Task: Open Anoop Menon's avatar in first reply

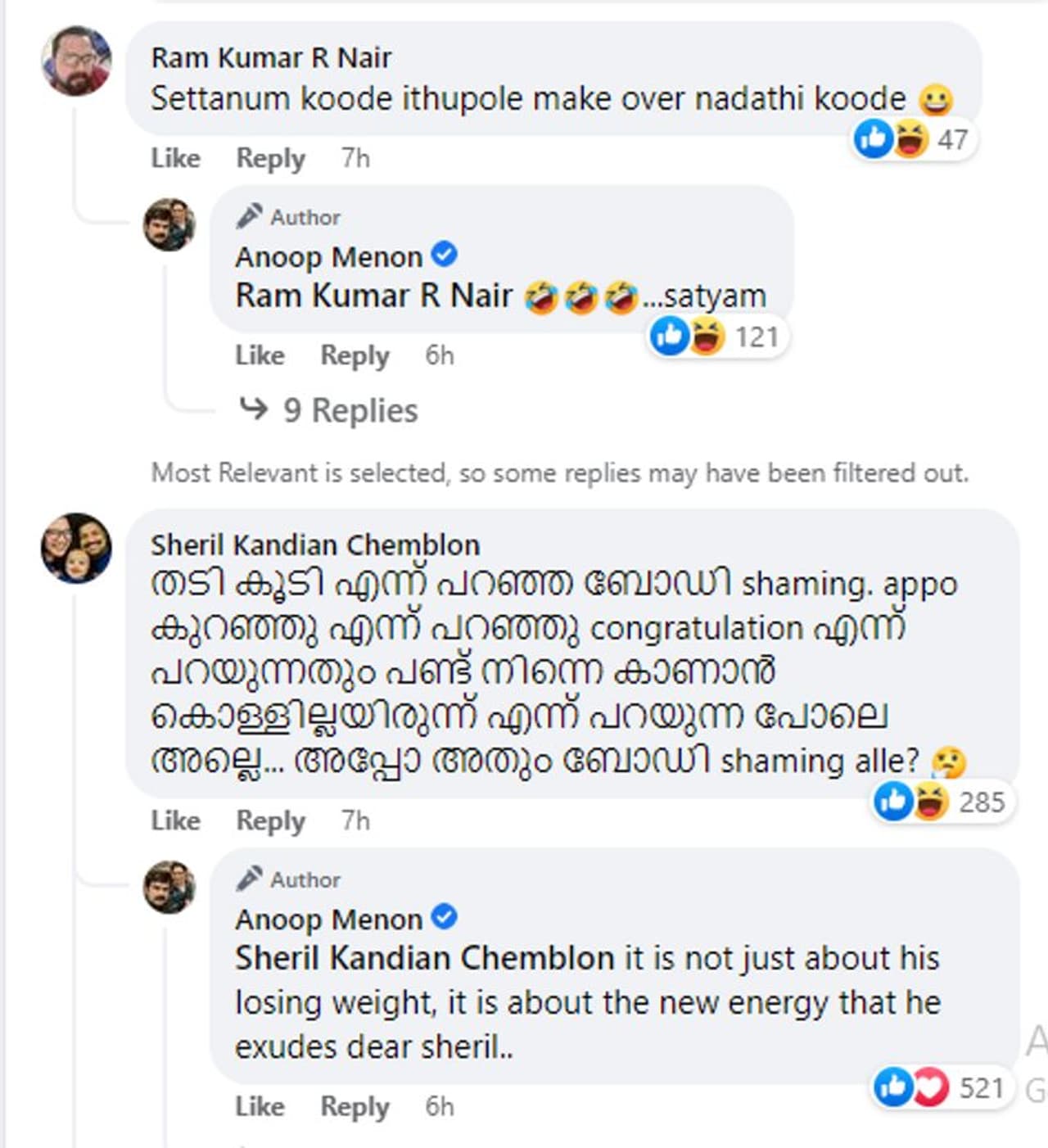Action: [x=169, y=224]
